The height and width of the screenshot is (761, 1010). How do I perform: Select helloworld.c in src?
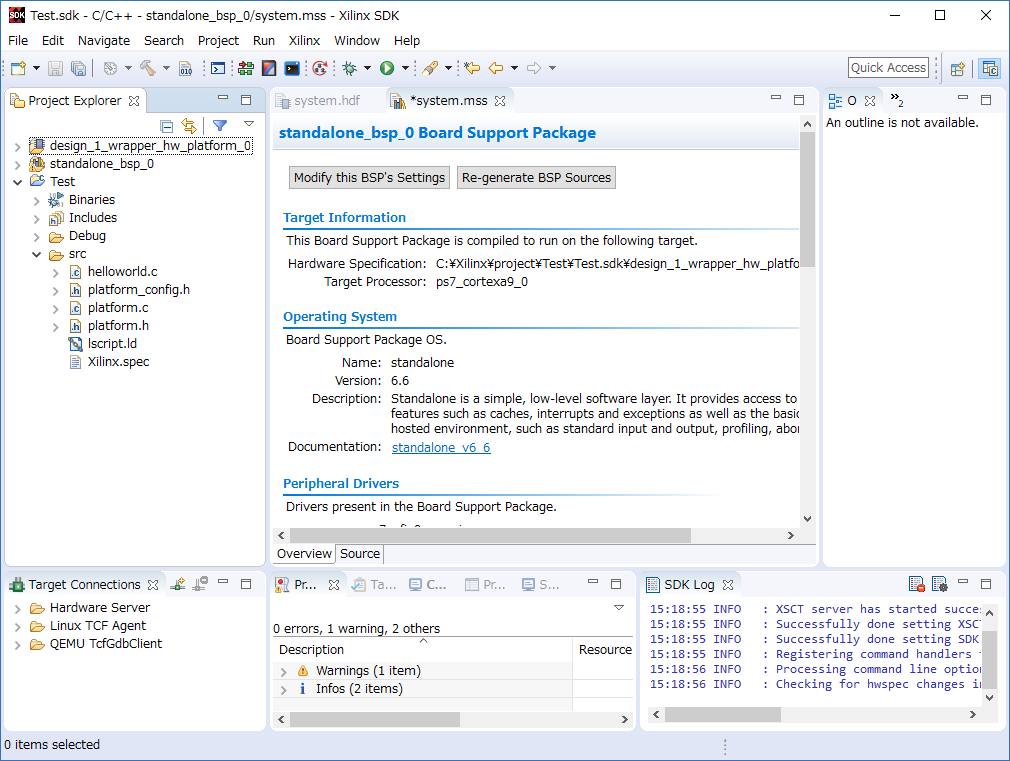(122, 272)
